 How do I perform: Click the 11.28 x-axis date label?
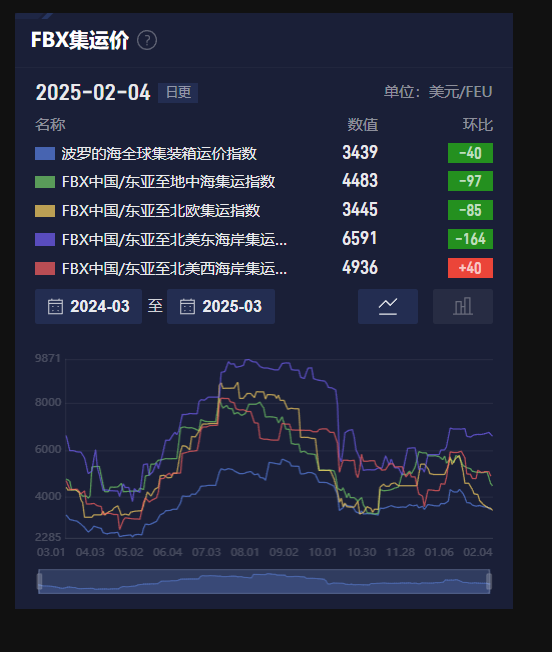pos(400,553)
